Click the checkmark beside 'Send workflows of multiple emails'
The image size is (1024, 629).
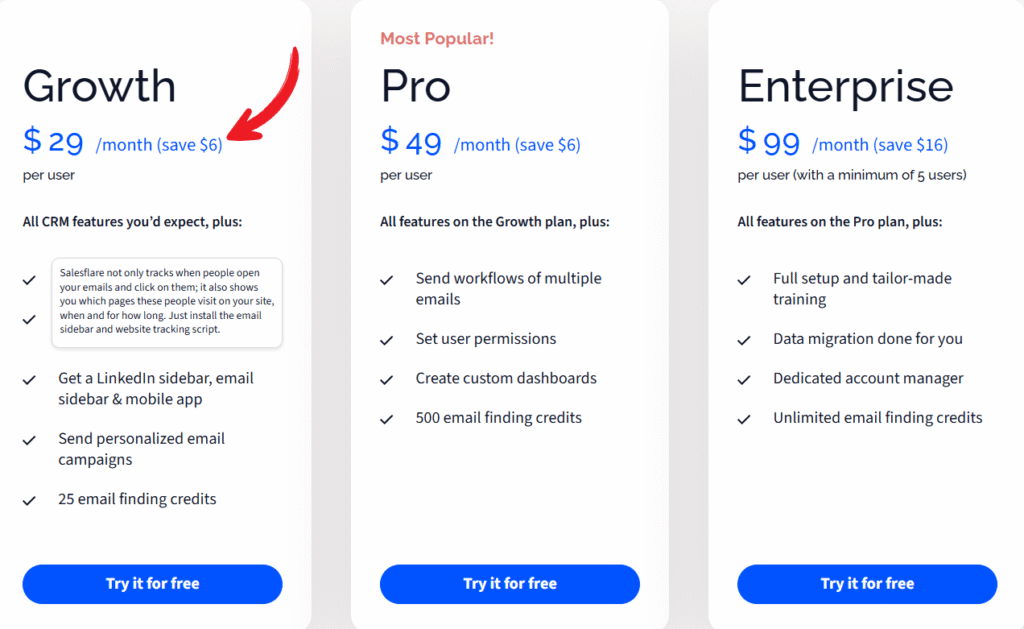pyautogui.click(x=386, y=281)
